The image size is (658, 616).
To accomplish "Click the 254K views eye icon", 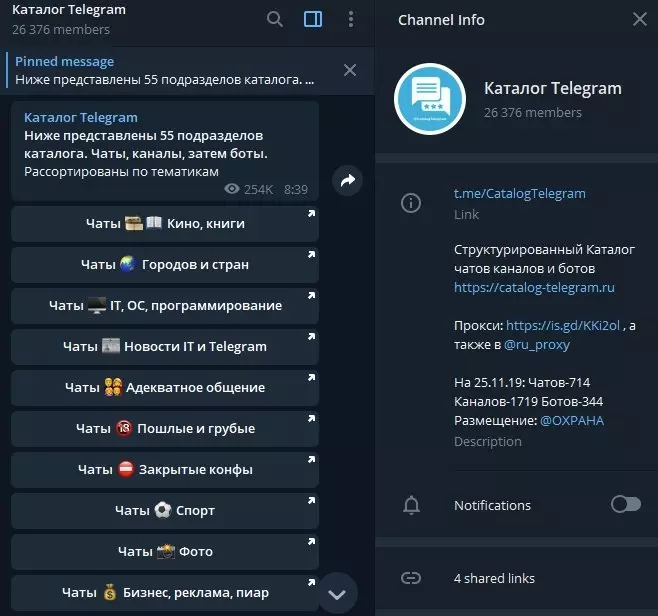I will [232, 189].
